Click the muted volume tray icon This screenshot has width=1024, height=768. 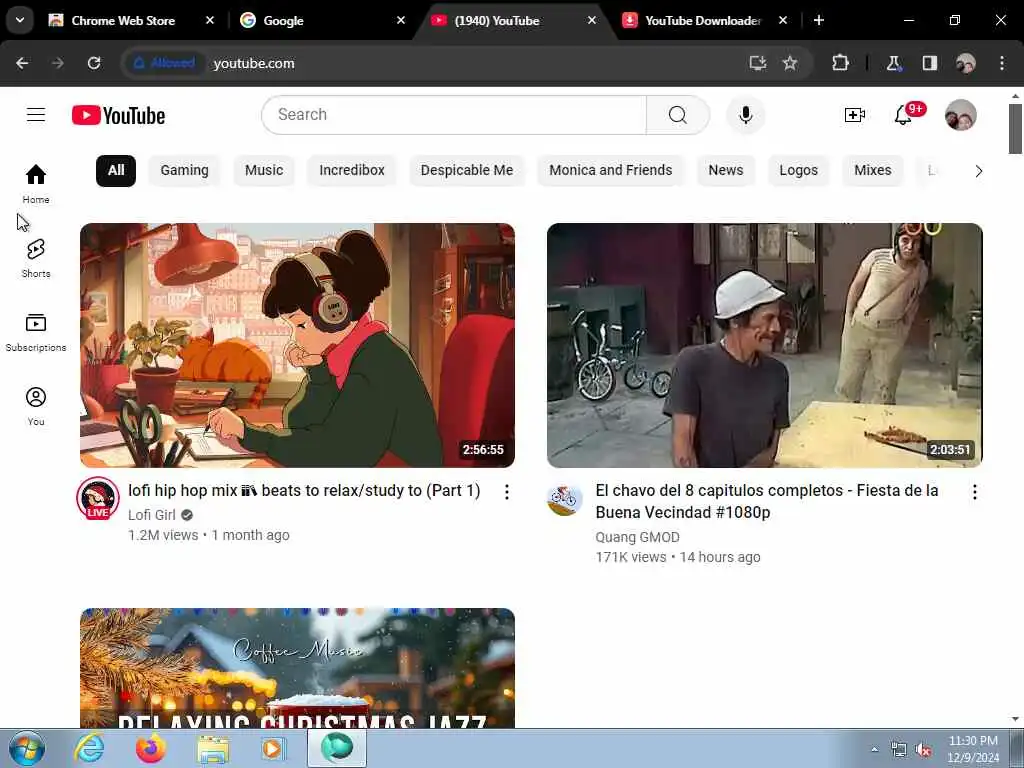(x=923, y=750)
